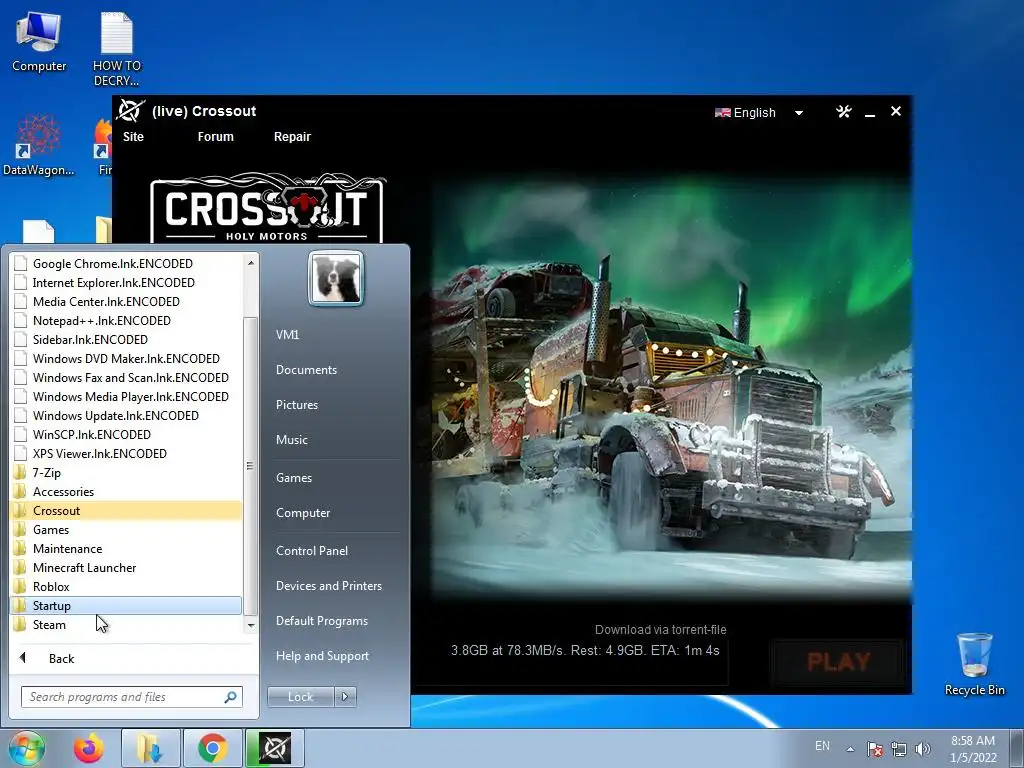Open Games from Start menu right pane
1024x768 pixels.
[x=294, y=477]
